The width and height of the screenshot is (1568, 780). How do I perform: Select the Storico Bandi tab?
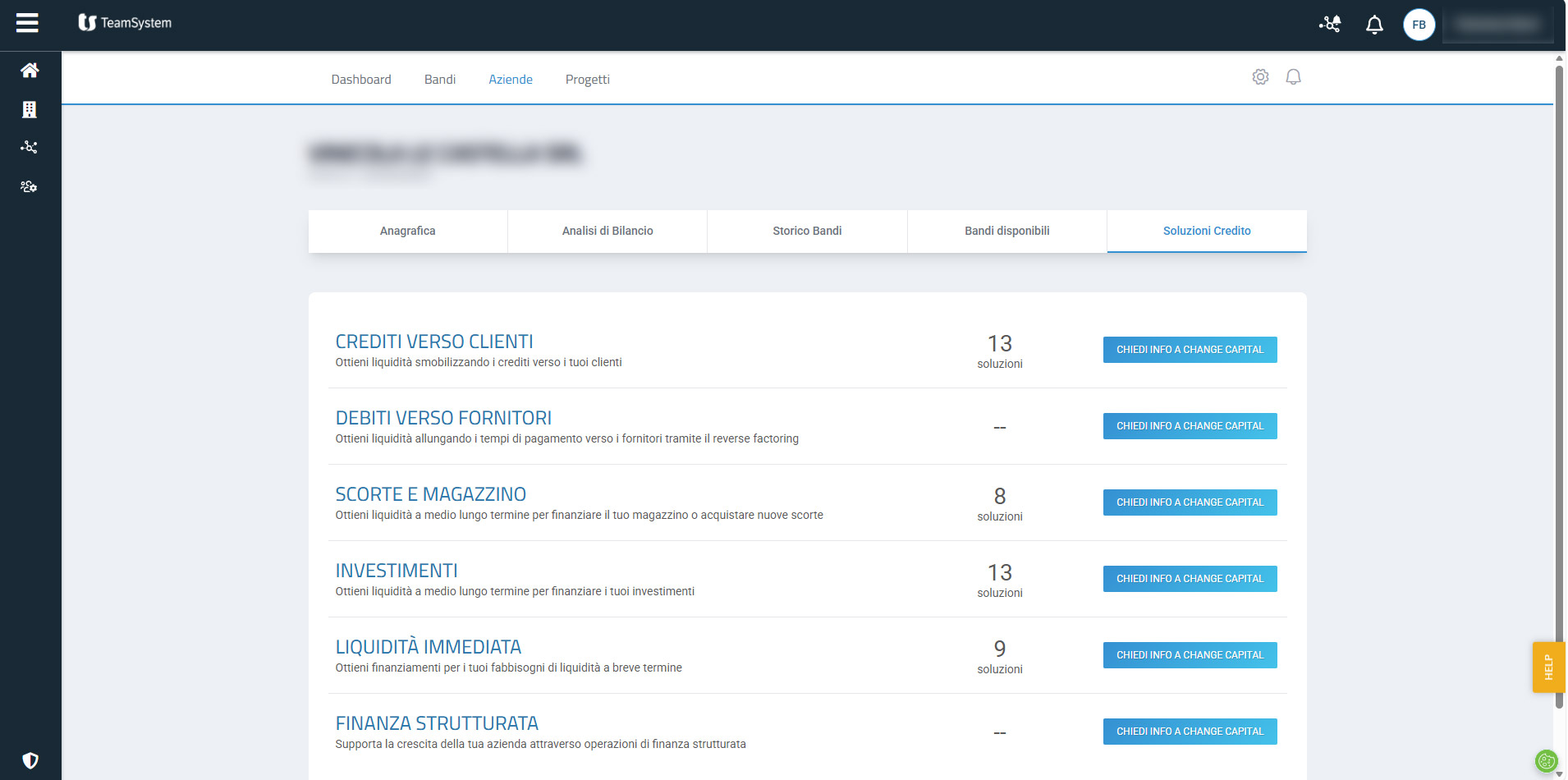pos(807,231)
